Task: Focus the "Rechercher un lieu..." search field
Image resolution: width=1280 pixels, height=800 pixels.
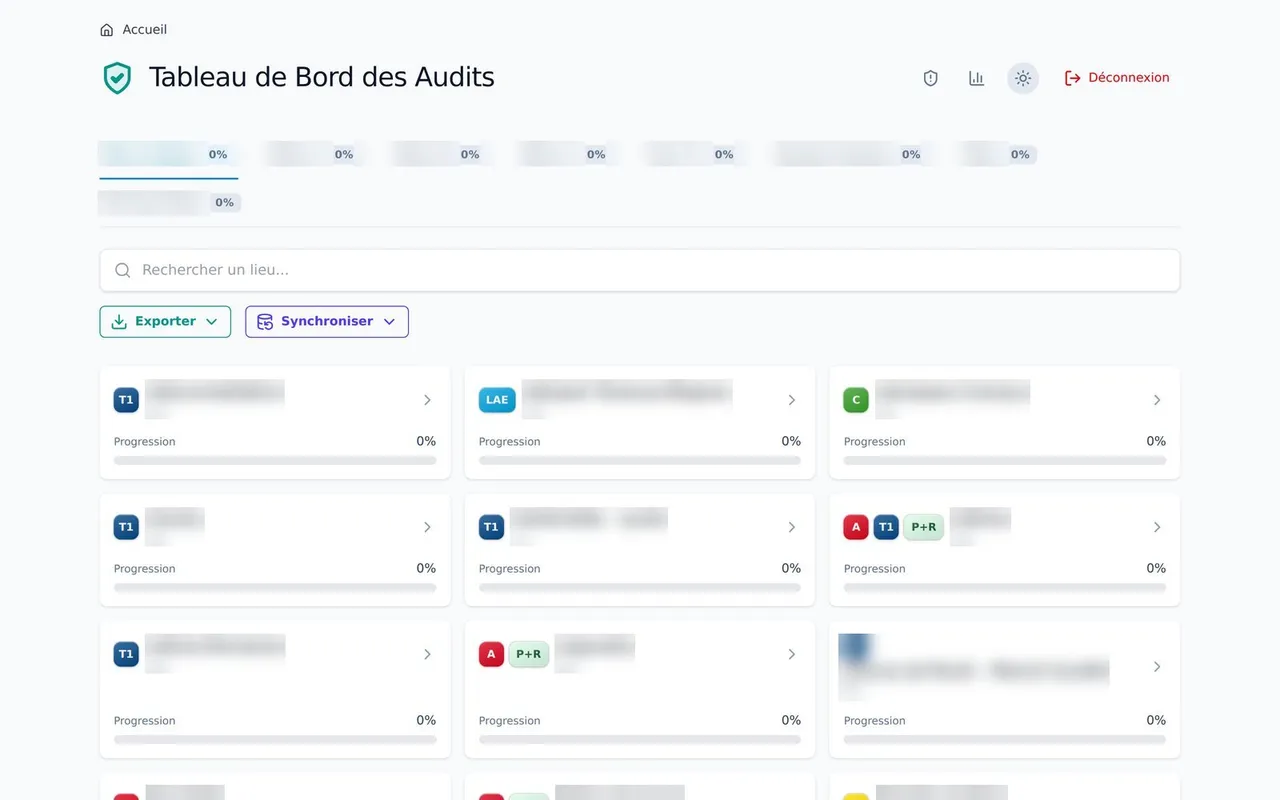Action: [x=640, y=270]
